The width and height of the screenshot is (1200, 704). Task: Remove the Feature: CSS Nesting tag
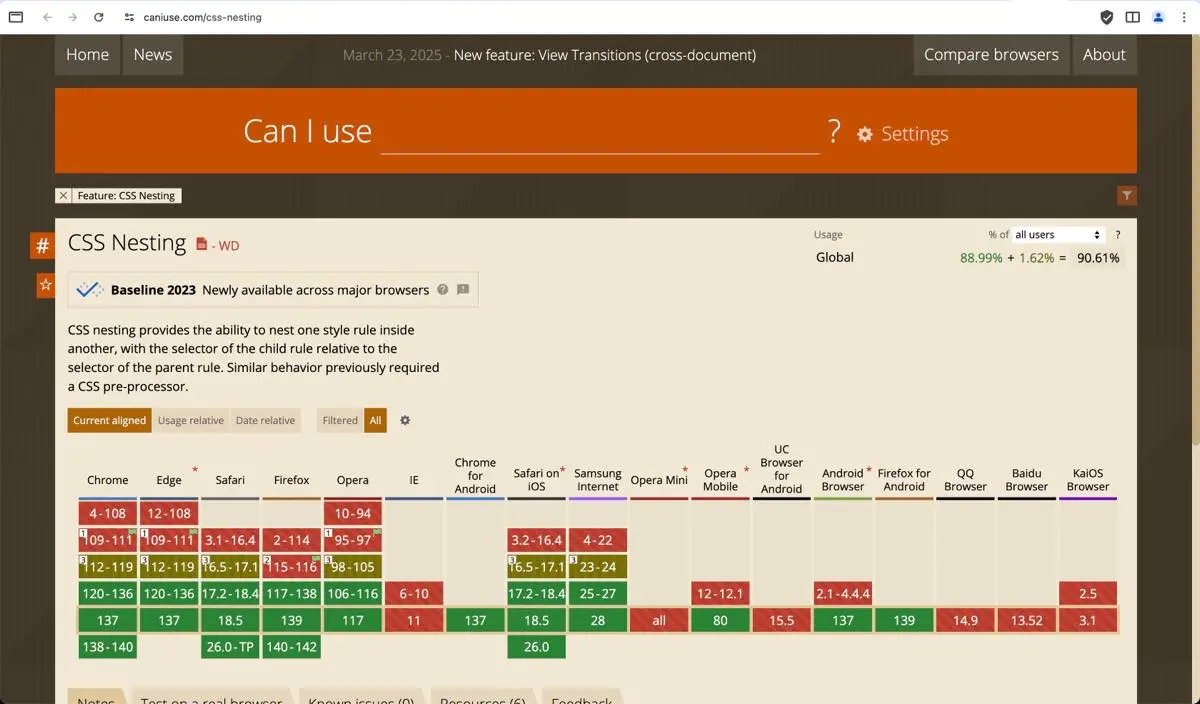point(64,196)
